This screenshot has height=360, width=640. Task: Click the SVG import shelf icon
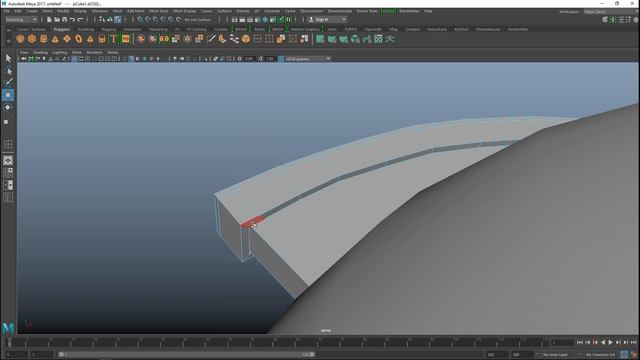pos(125,39)
